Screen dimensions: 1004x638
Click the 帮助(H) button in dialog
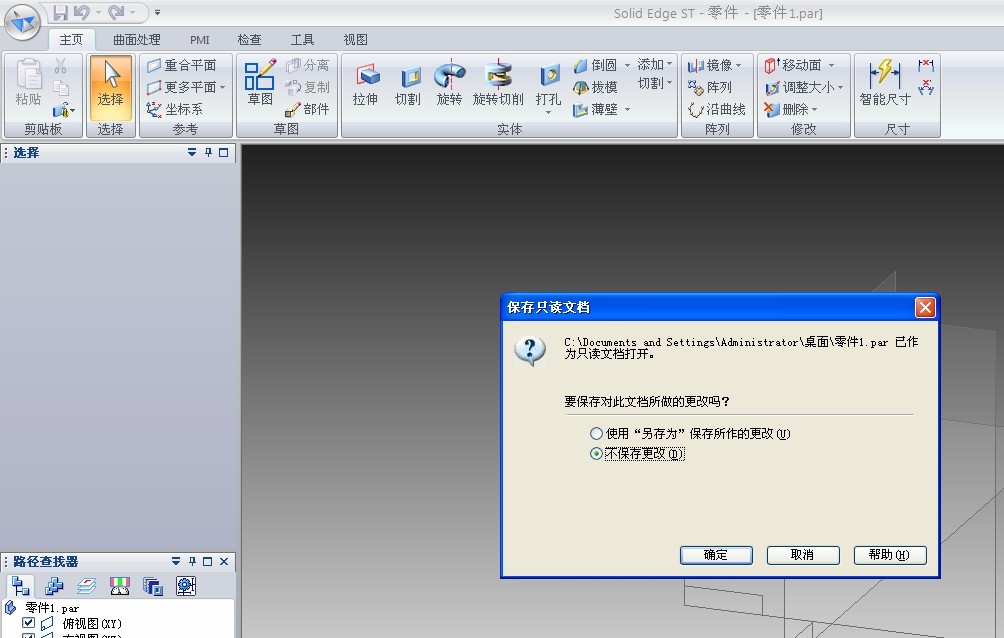pyautogui.click(x=889, y=555)
